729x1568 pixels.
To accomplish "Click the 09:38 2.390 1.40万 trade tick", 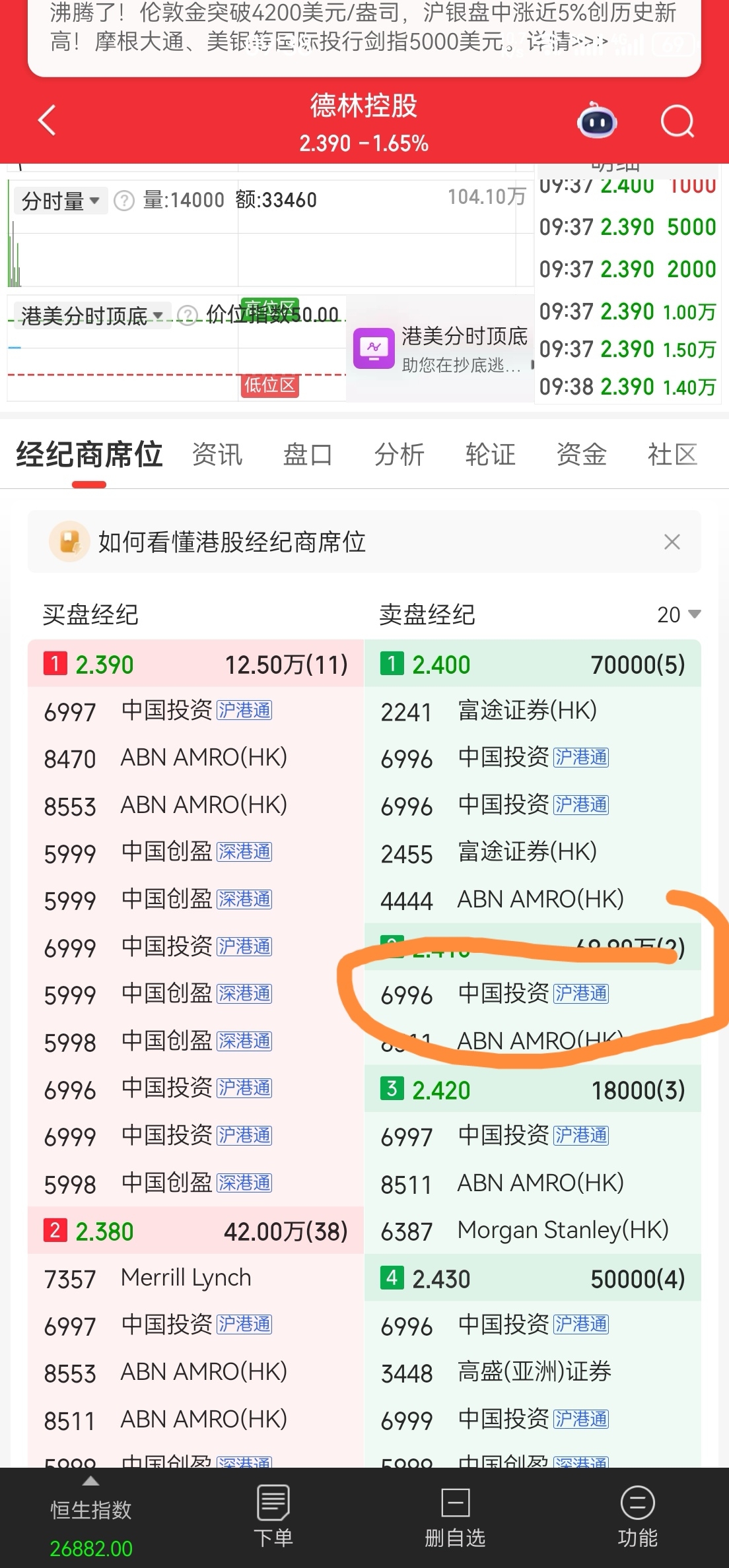I will (627, 387).
